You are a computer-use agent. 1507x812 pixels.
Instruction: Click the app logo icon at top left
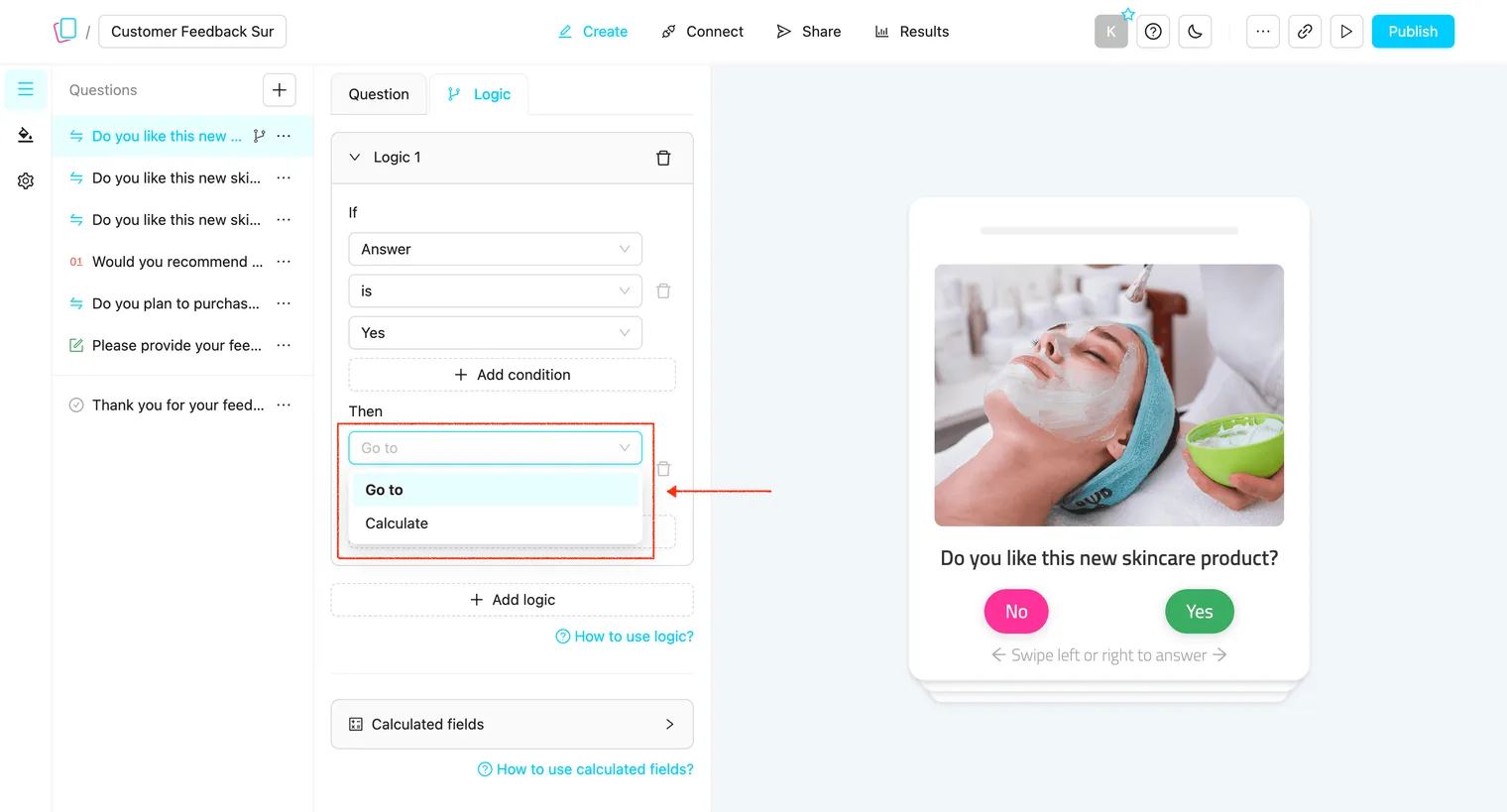[x=65, y=31]
